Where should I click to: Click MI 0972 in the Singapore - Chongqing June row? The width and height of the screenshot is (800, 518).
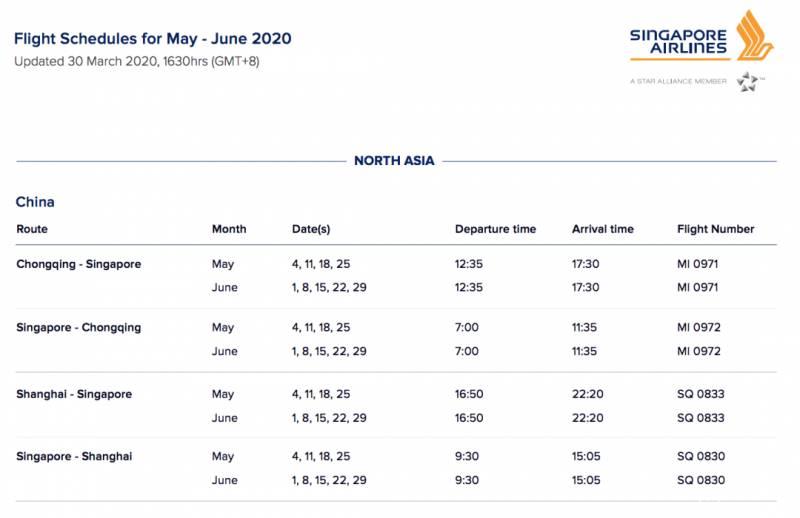pos(698,352)
